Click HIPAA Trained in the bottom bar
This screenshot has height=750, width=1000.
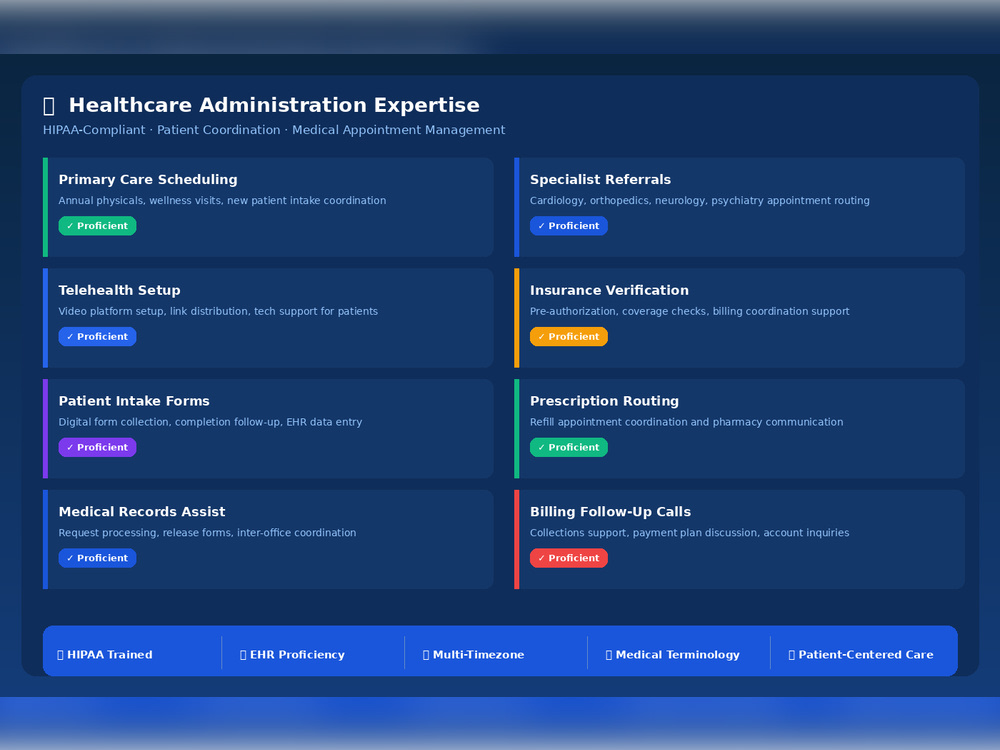105,654
